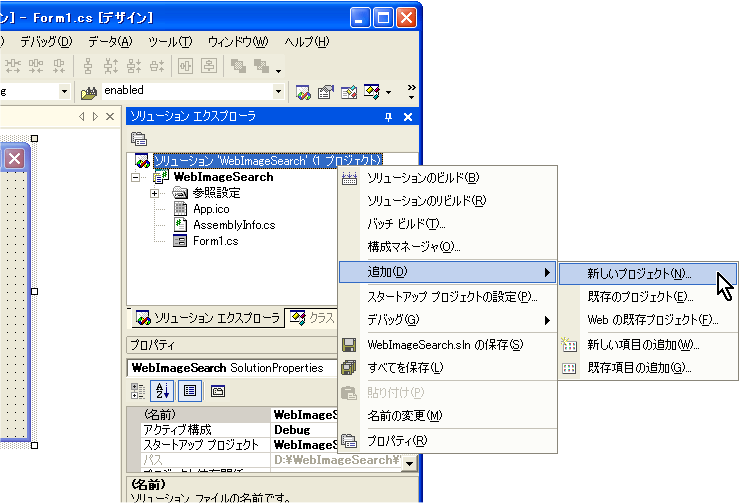Image resolution: width=739 pixels, height=503 pixels.
Task: Select the 参照設定 folder item
Action: [216, 193]
